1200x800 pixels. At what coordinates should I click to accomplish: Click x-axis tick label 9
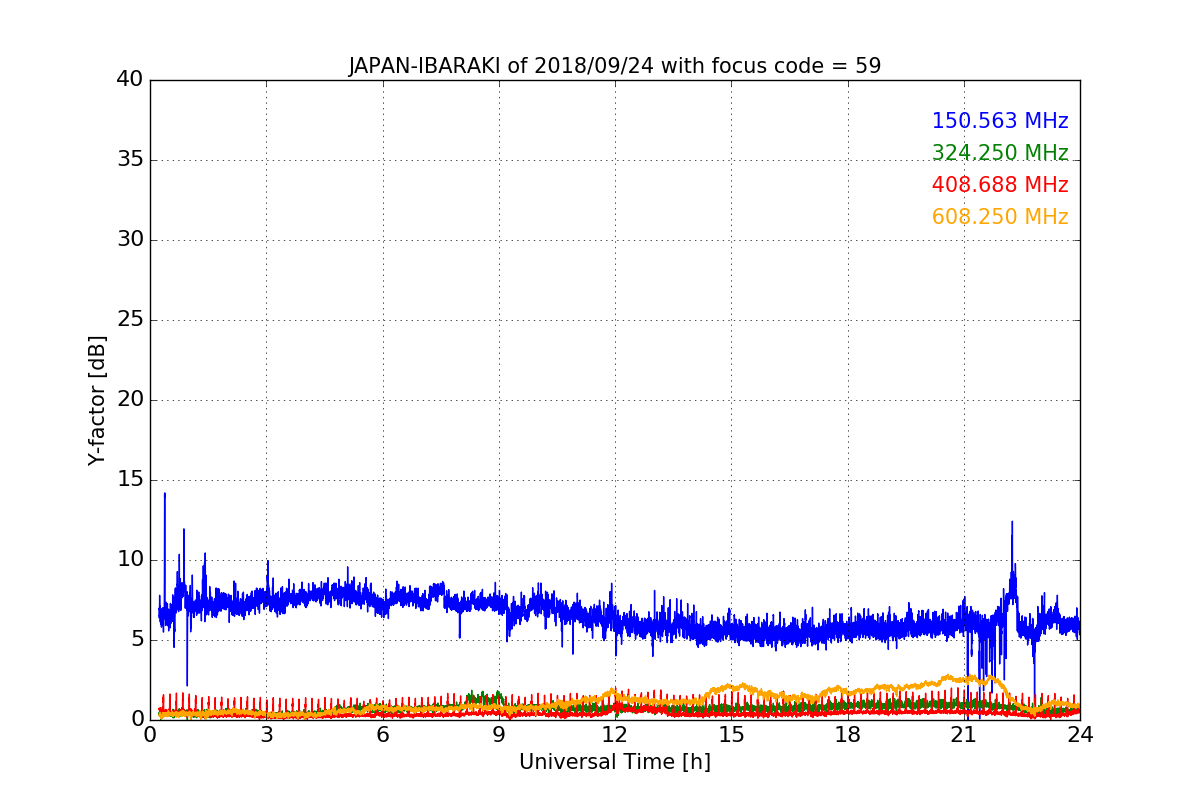tap(499, 734)
